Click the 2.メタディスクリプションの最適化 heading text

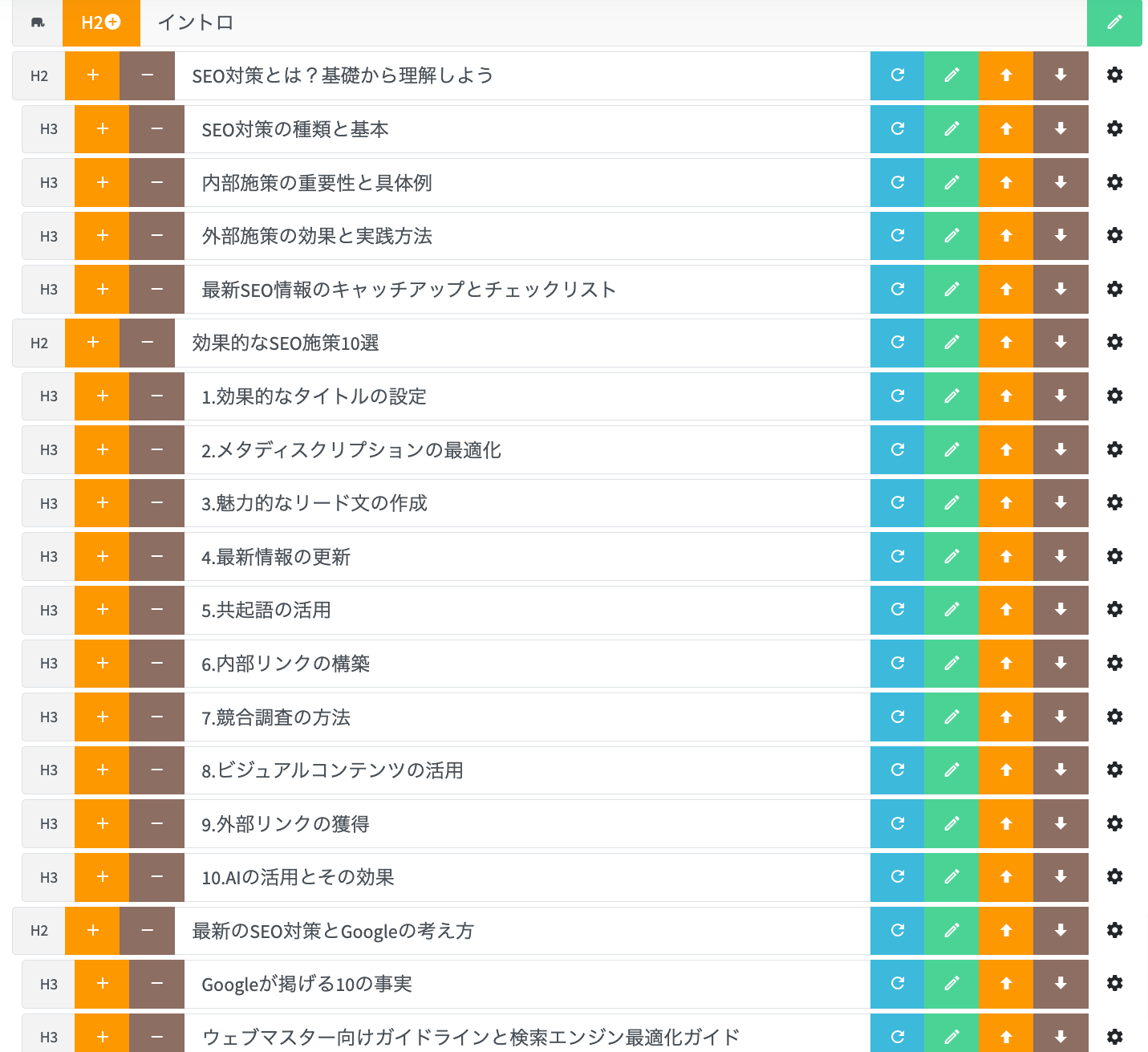pos(351,450)
